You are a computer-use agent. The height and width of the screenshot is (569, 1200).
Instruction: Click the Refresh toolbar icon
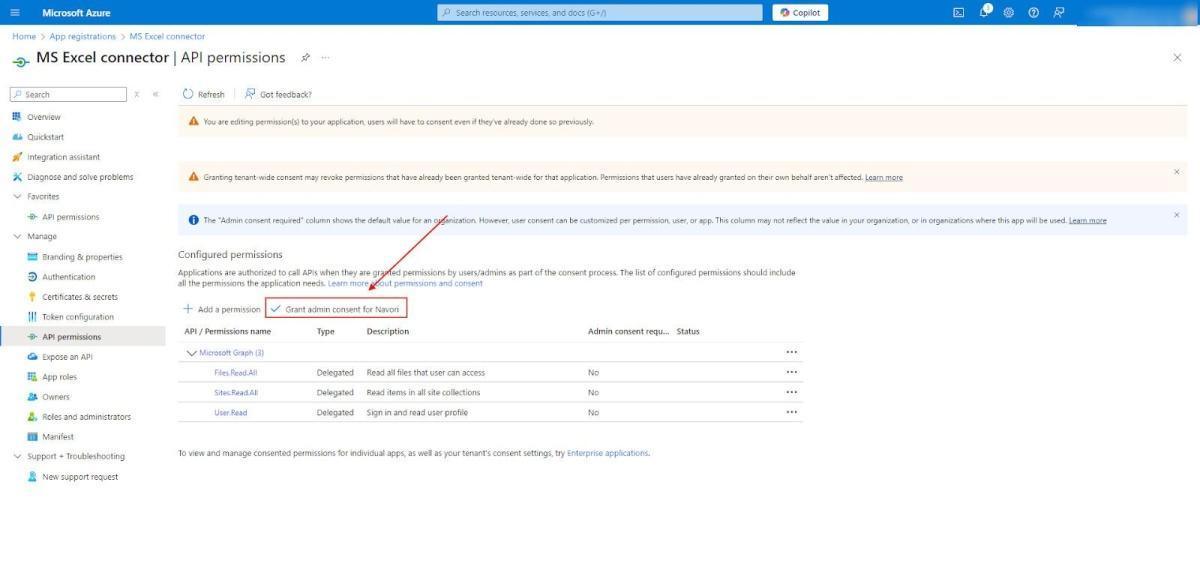pos(188,94)
